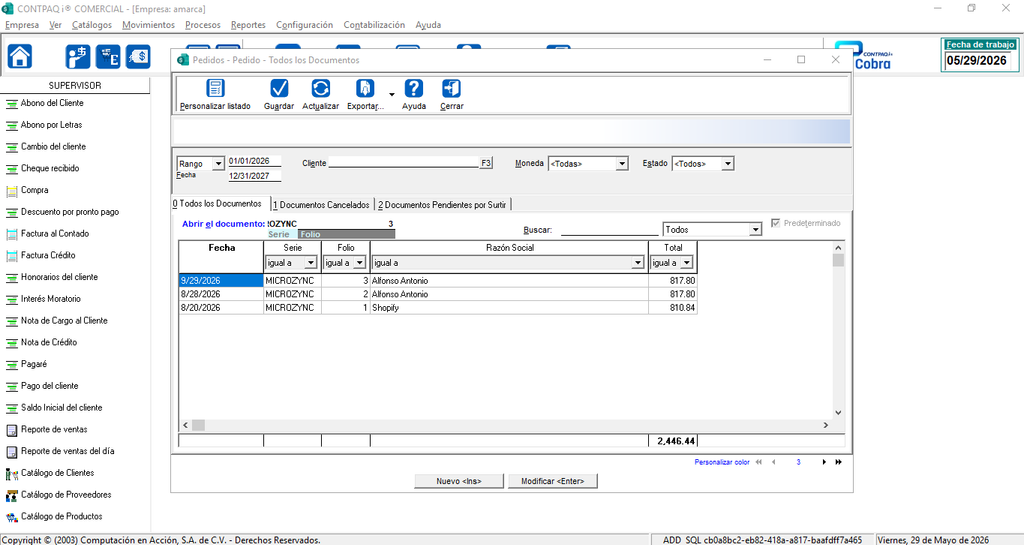Expand the Exportar dropdown arrow
1024x545 pixels.
tap(392, 95)
